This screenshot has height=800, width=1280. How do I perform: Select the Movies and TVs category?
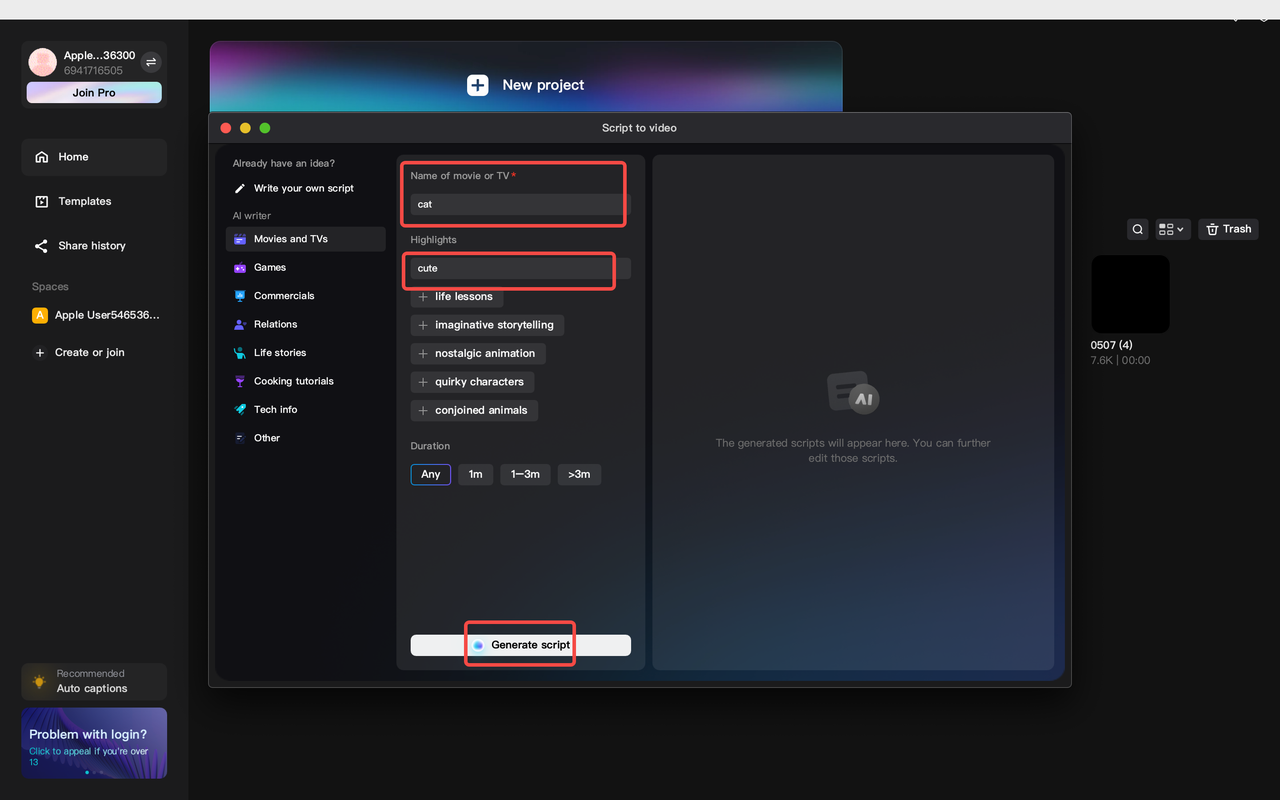tap(291, 239)
